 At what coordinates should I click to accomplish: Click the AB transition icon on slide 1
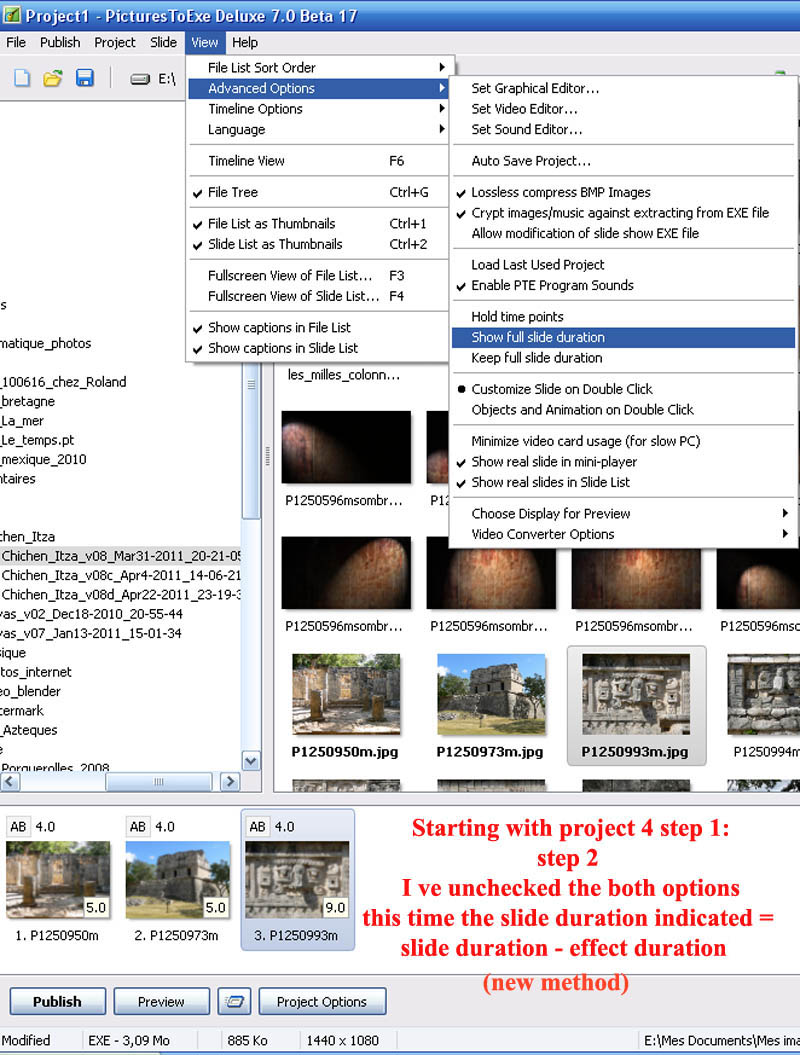(x=18, y=826)
